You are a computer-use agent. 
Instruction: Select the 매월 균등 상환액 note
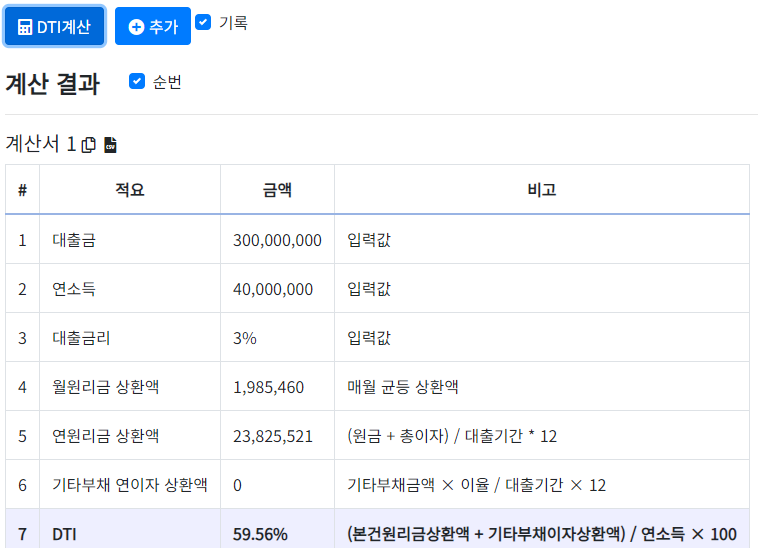click(403, 387)
